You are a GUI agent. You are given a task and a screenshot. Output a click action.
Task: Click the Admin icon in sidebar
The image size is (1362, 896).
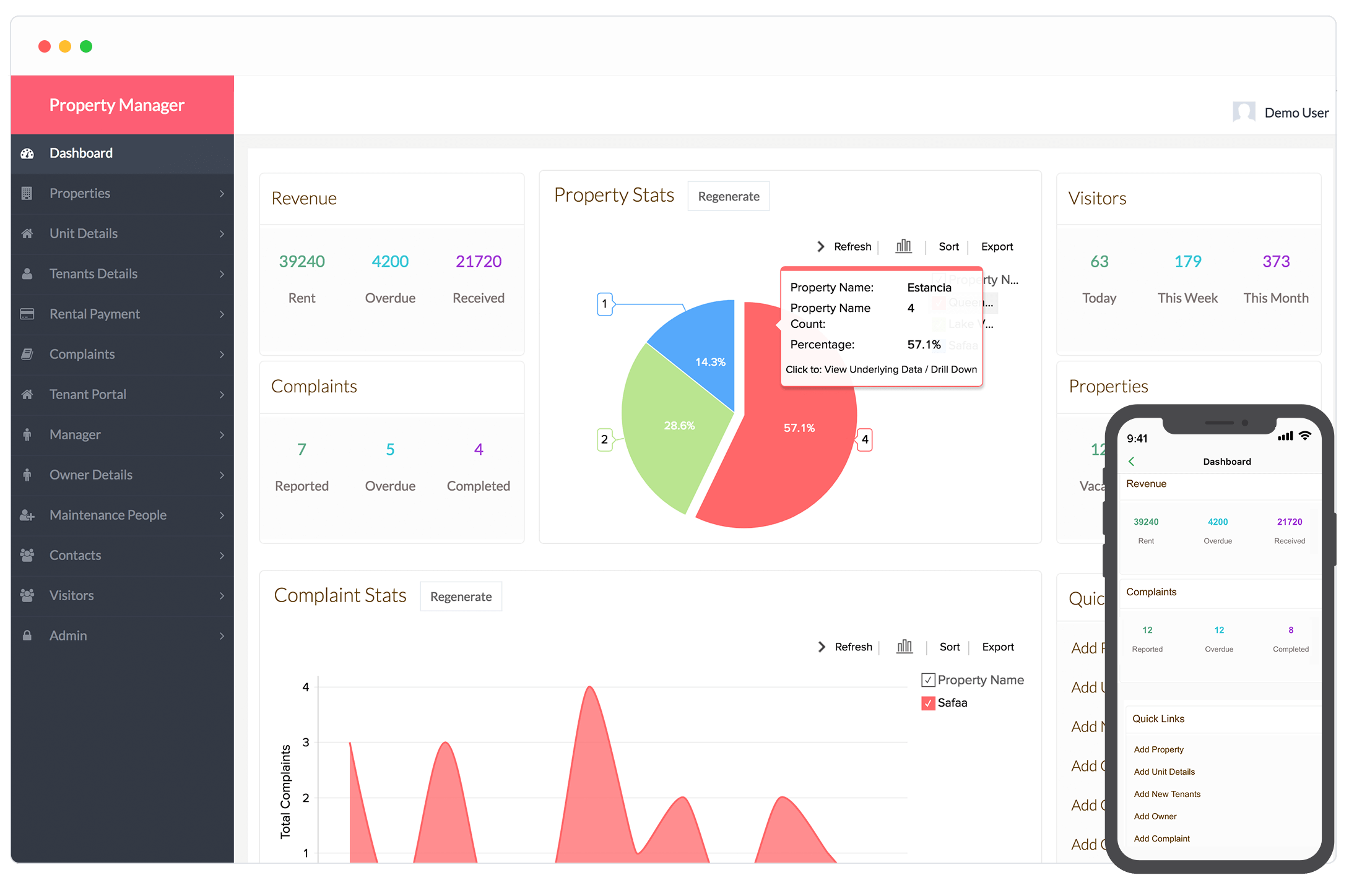(27, 635)
